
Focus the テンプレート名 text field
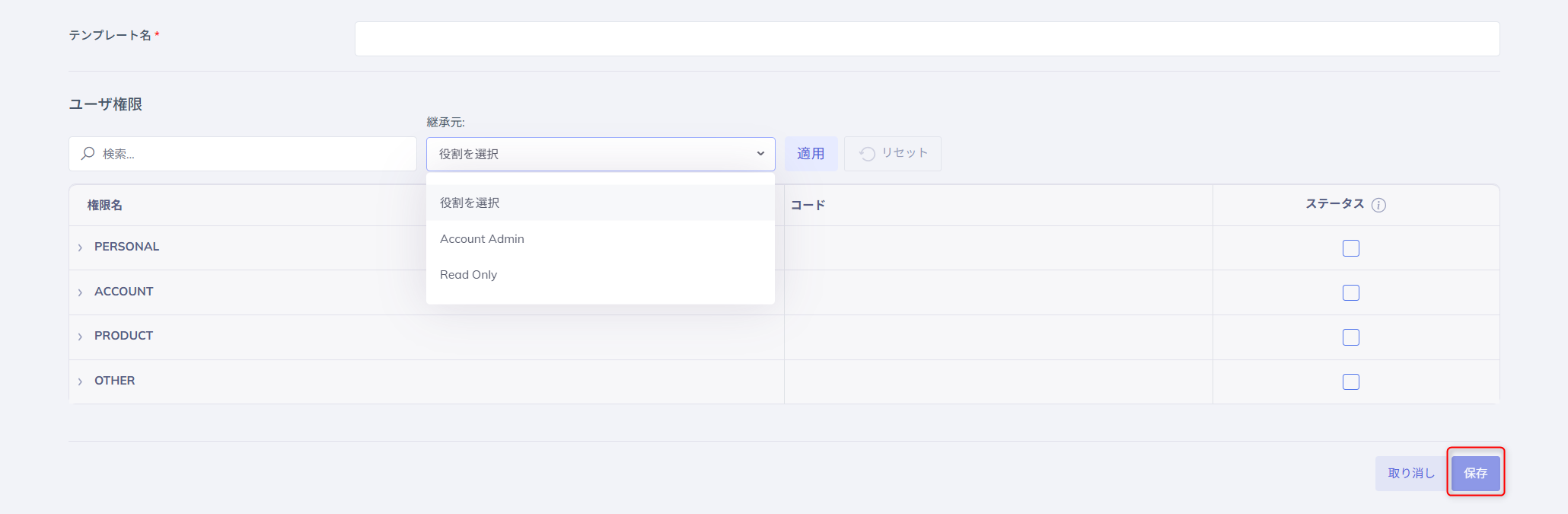[x=926, y=39]
